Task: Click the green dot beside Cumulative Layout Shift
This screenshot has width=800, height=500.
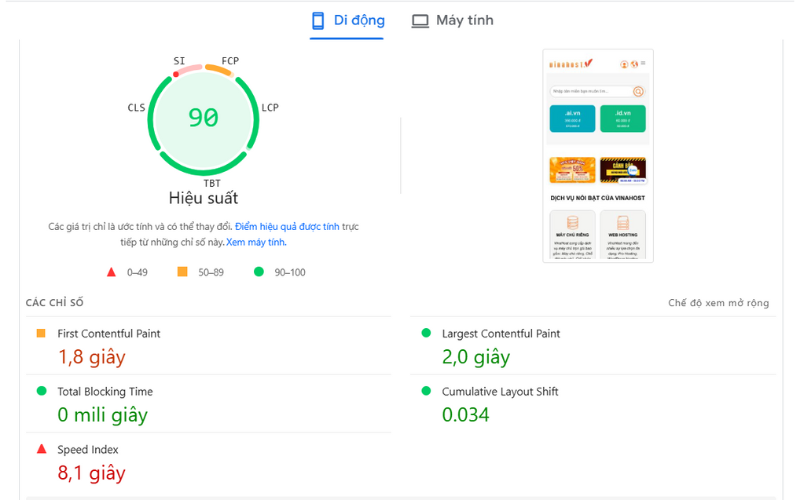Action: (x=426, y=391)
